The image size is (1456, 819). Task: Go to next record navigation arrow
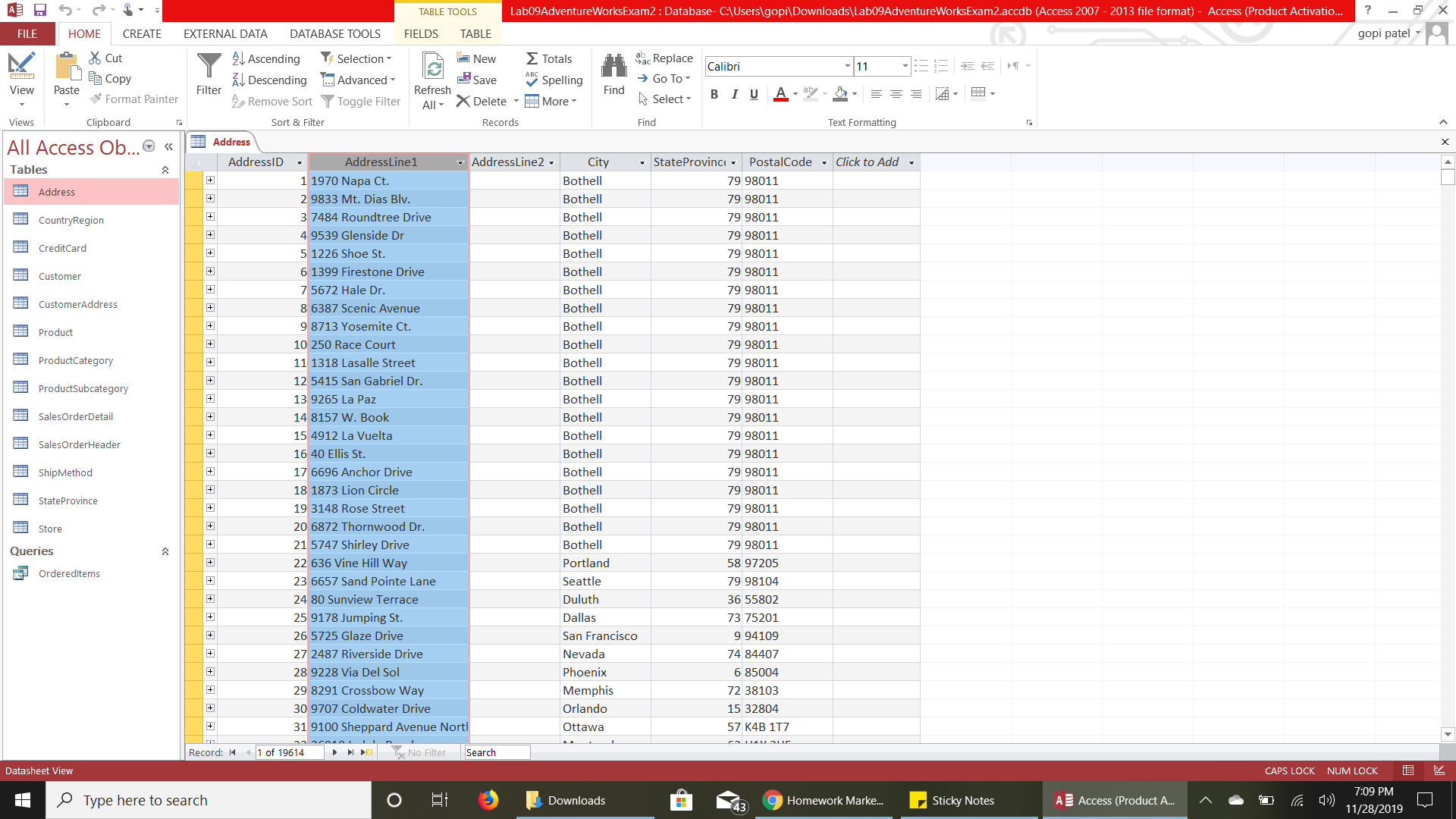pyautogui.click(x=334, y=752)
